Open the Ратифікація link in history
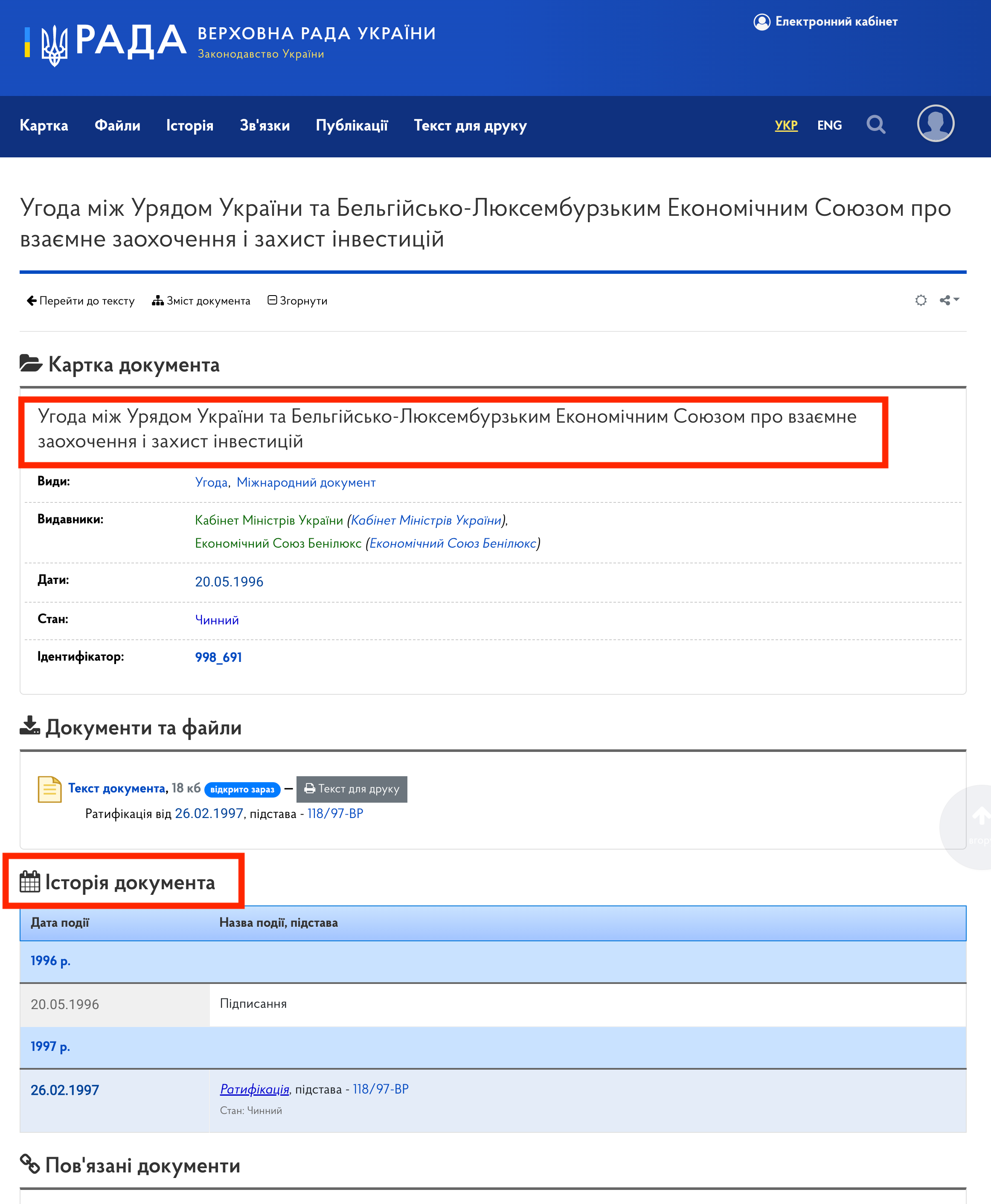This screenshot has height=1204, width=991. (x=255, y=1089)
